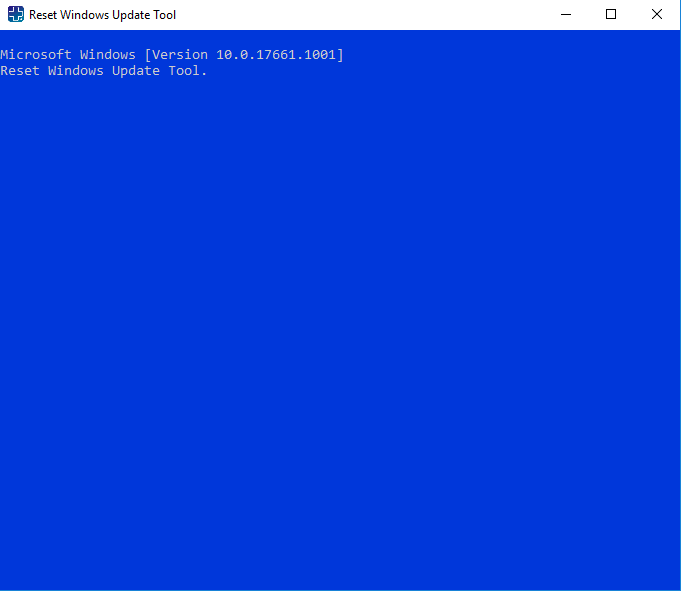The height and width of the screenshot is (591, 681).
Task: Click the word Reset in the second line
Action: coord(20,71)
